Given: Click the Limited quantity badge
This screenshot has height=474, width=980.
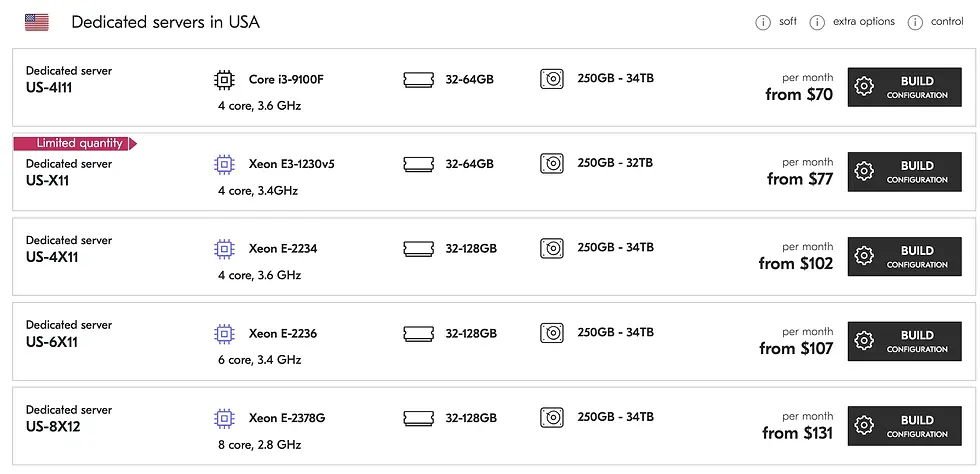Looking at the screenshot, I should (74, 143).
